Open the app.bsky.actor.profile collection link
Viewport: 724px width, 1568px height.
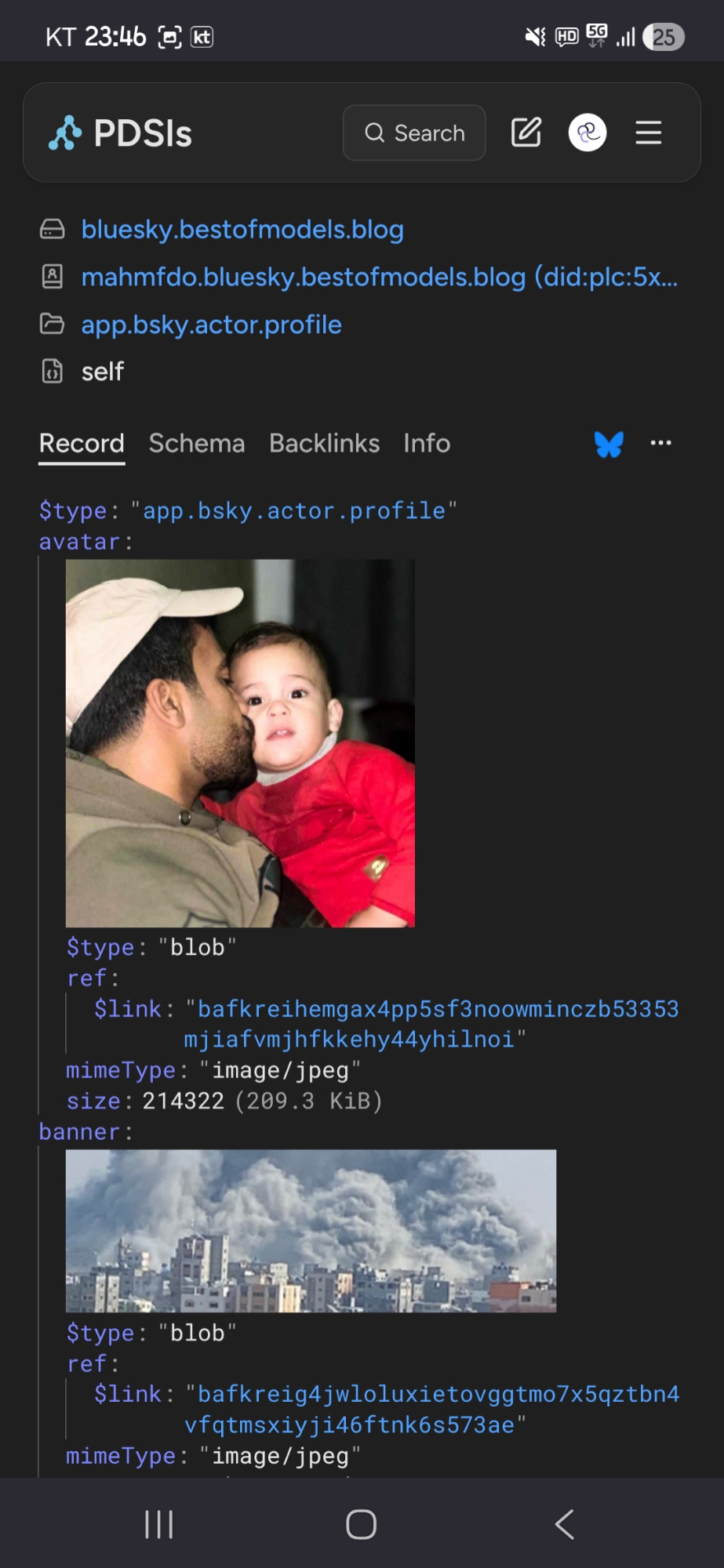212,325
